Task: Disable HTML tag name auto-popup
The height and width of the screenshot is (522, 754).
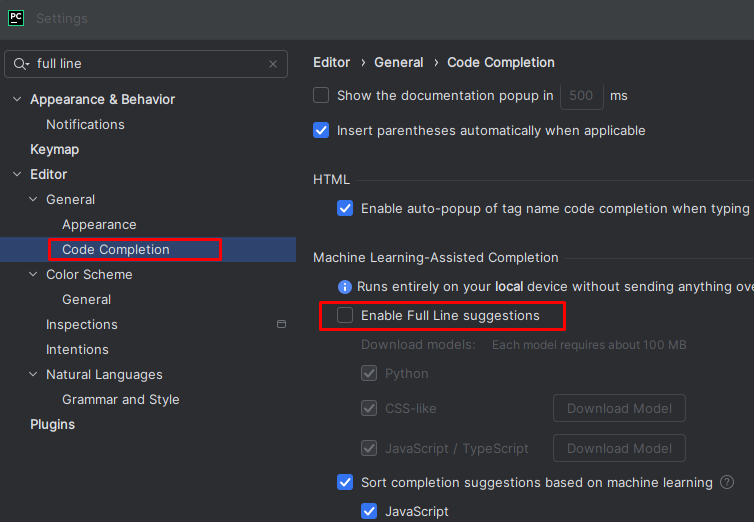Action: (345, 209)
